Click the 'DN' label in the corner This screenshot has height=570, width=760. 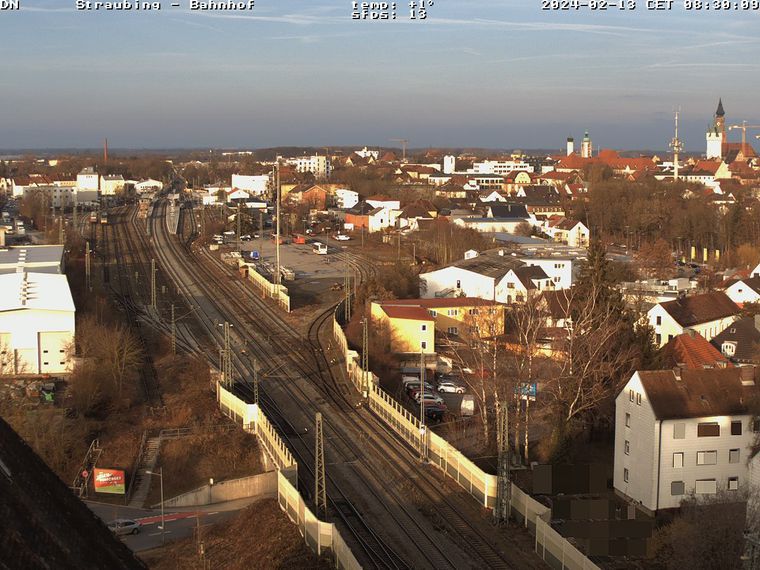click(x=10, y=5)
